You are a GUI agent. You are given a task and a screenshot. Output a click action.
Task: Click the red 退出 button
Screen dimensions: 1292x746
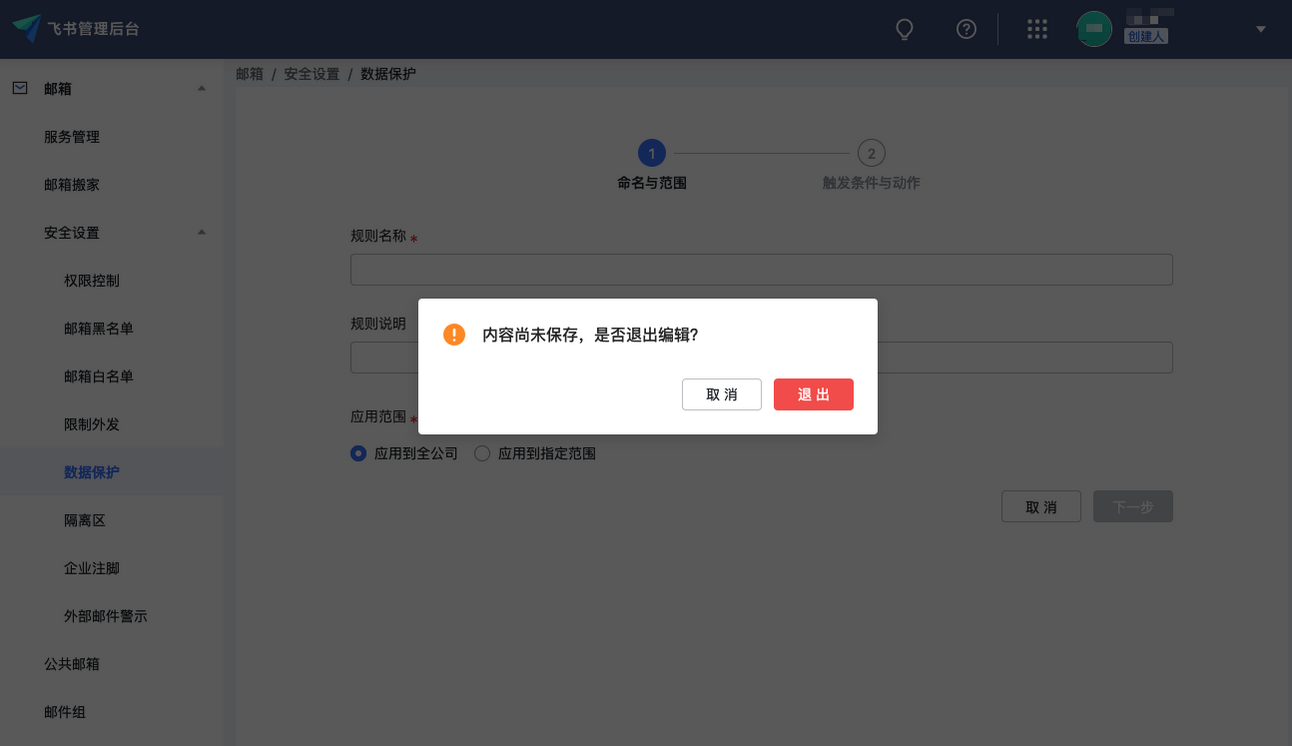pos(814,394)
